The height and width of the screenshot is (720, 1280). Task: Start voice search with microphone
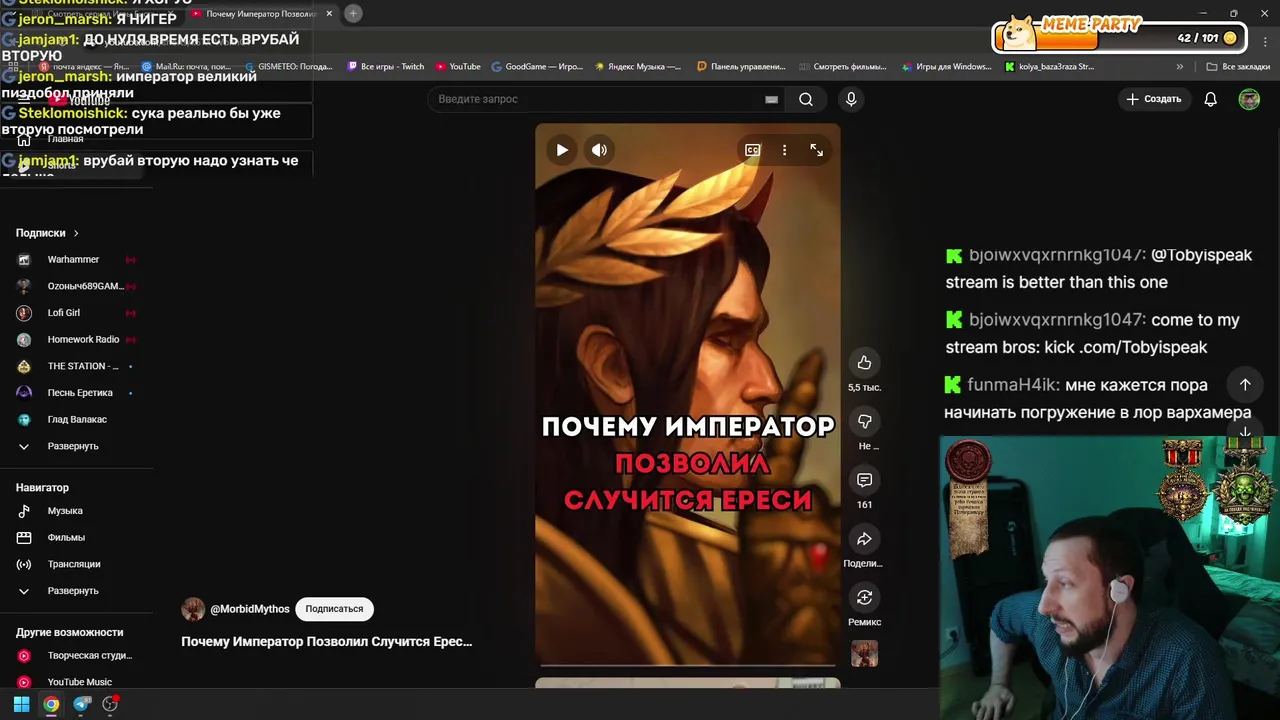[851, 99]
